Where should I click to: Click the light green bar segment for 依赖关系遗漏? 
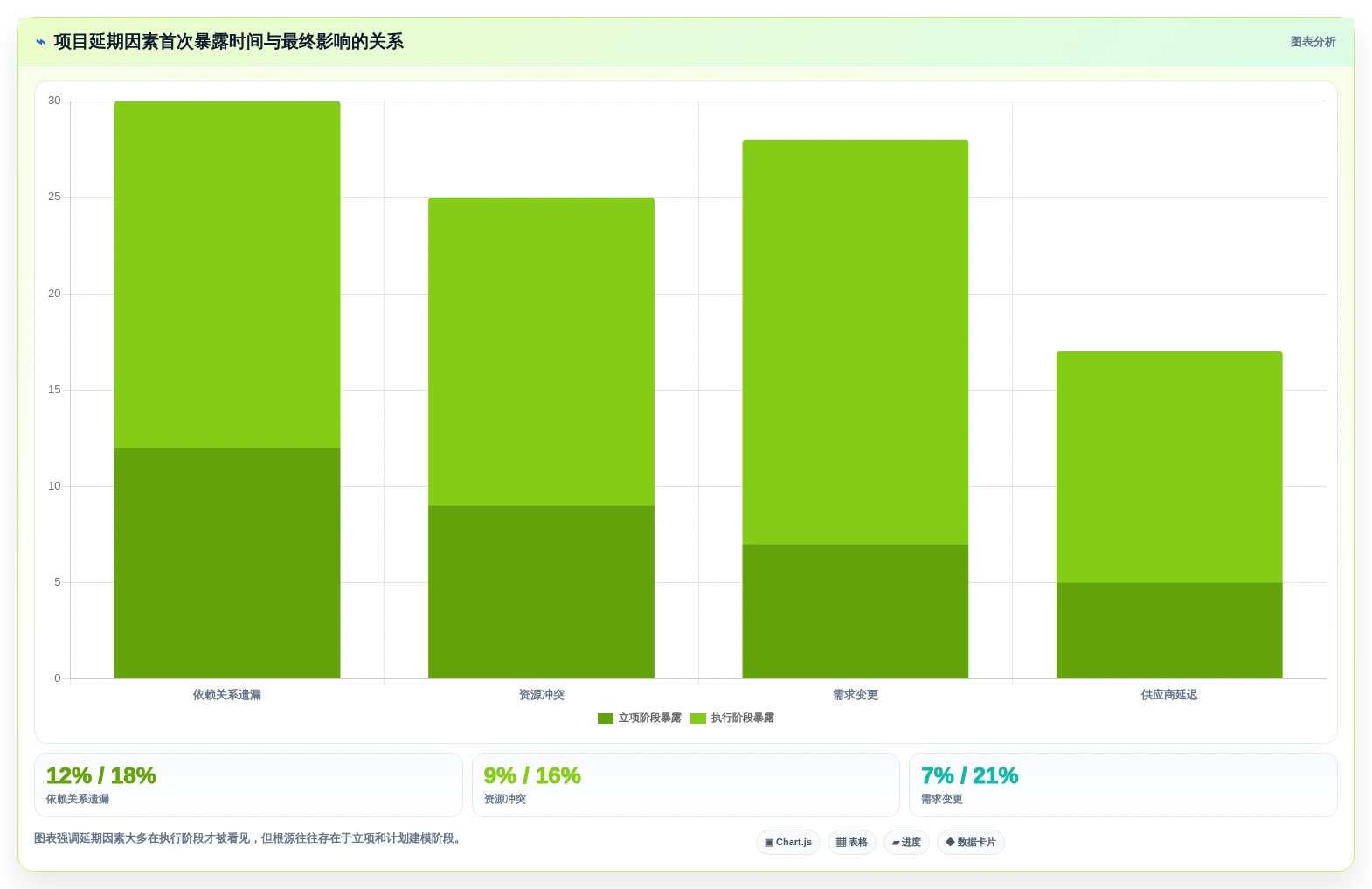click(227, 274)
